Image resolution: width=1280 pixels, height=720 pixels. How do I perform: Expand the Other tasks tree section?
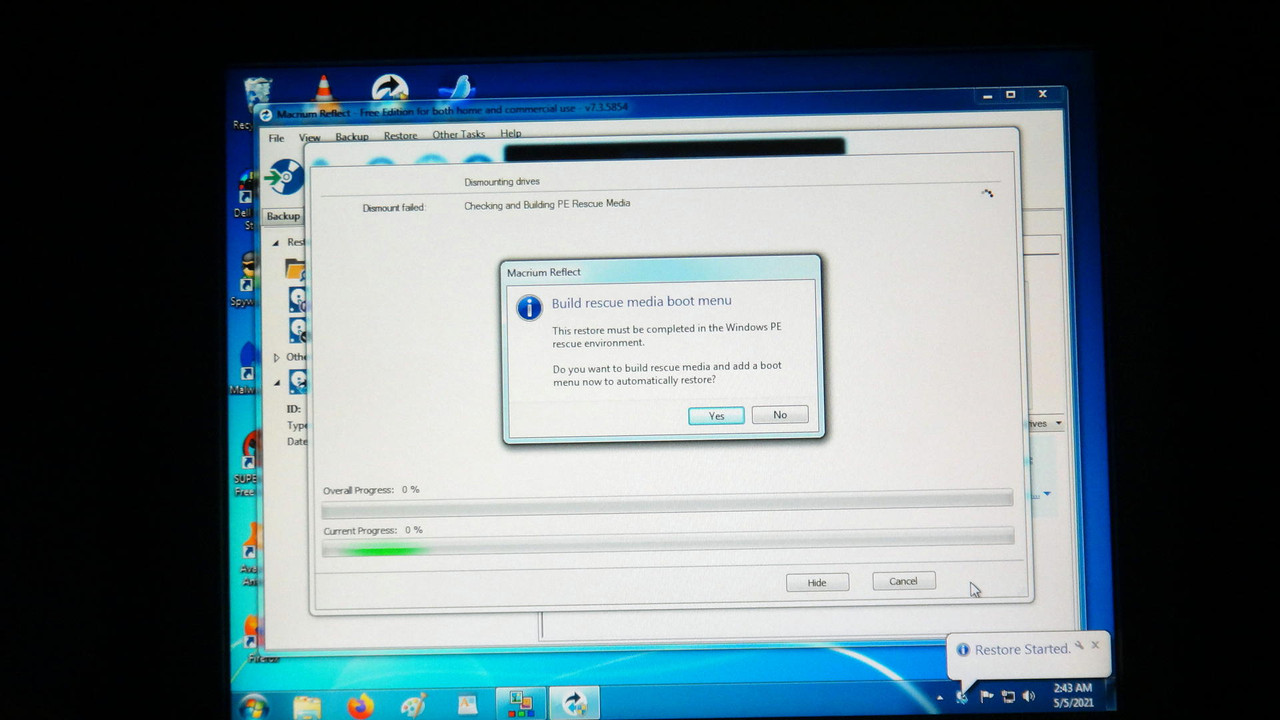pos(277,357)
